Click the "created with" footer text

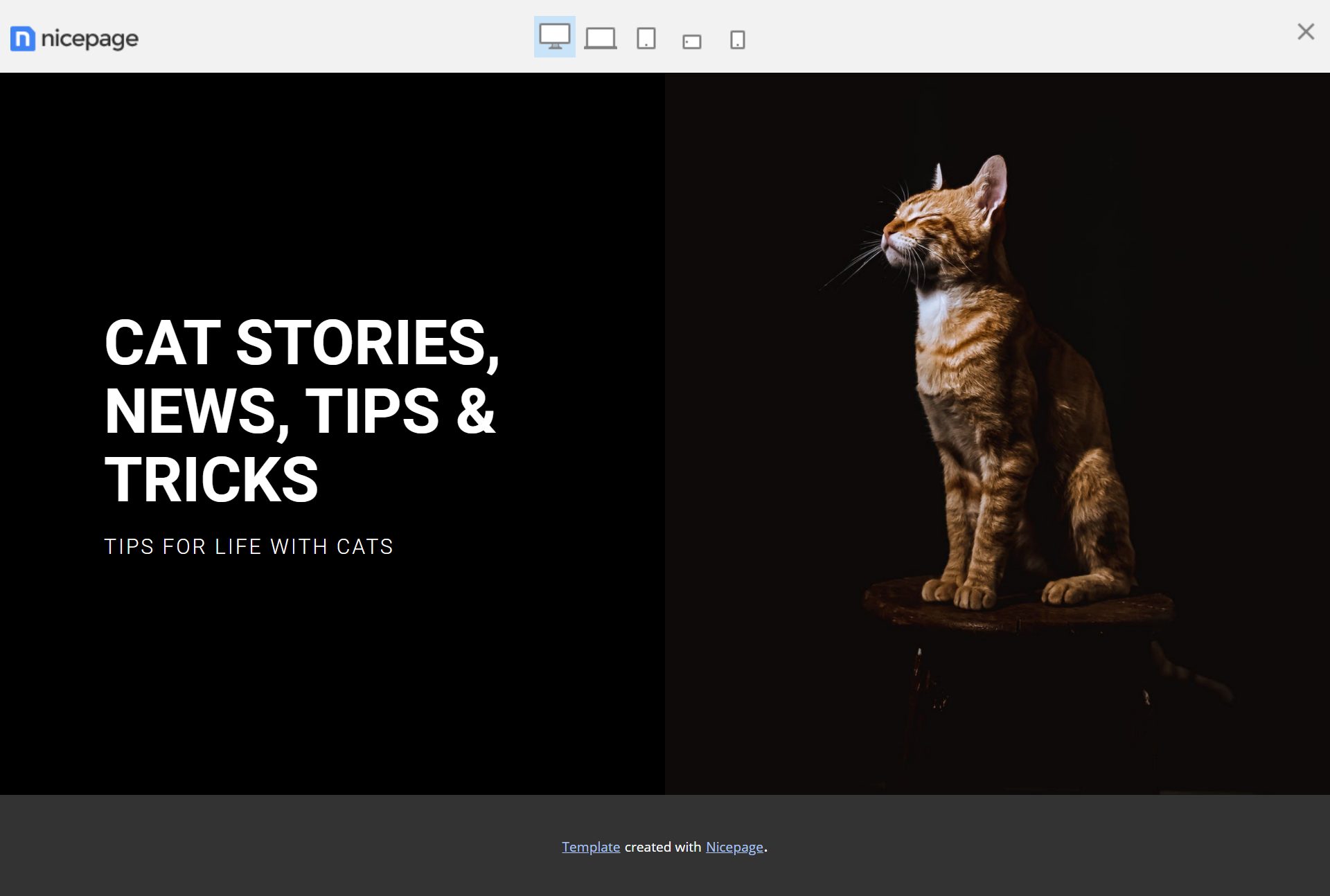pos(663,847)
